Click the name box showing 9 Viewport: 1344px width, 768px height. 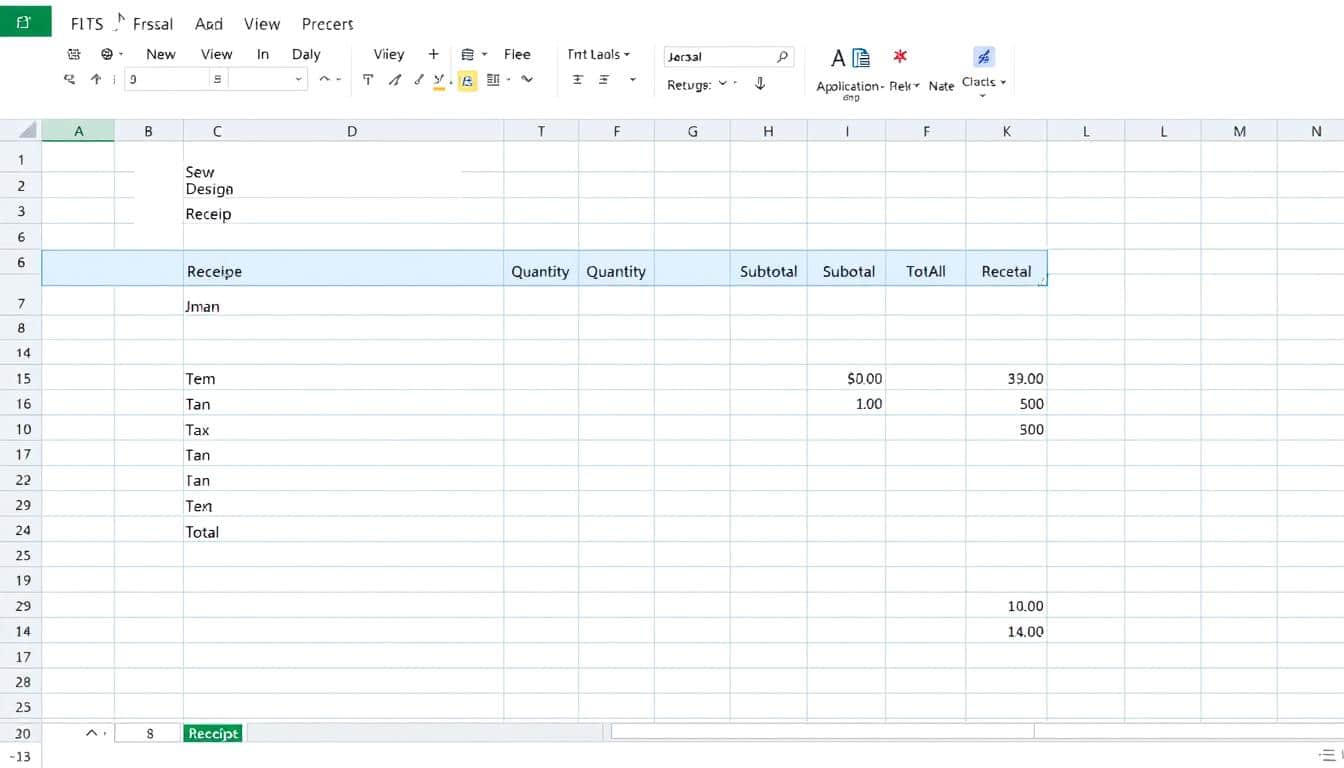pos(167,80)
